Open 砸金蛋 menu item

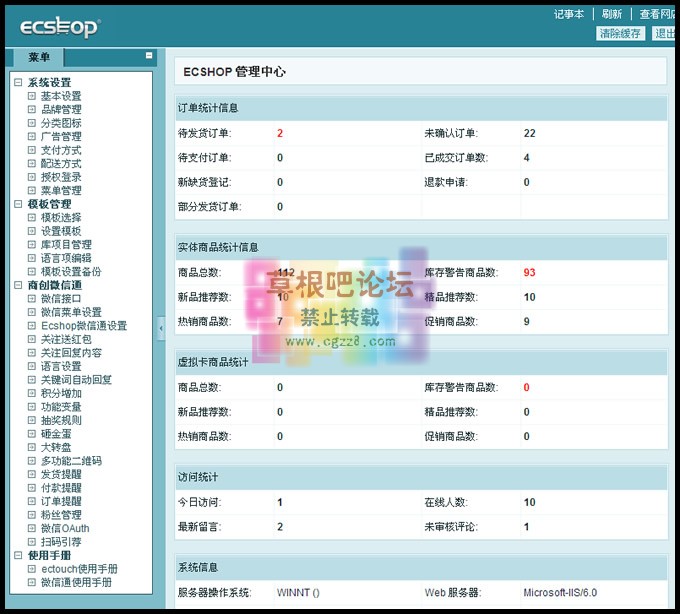tap(56, 434)
